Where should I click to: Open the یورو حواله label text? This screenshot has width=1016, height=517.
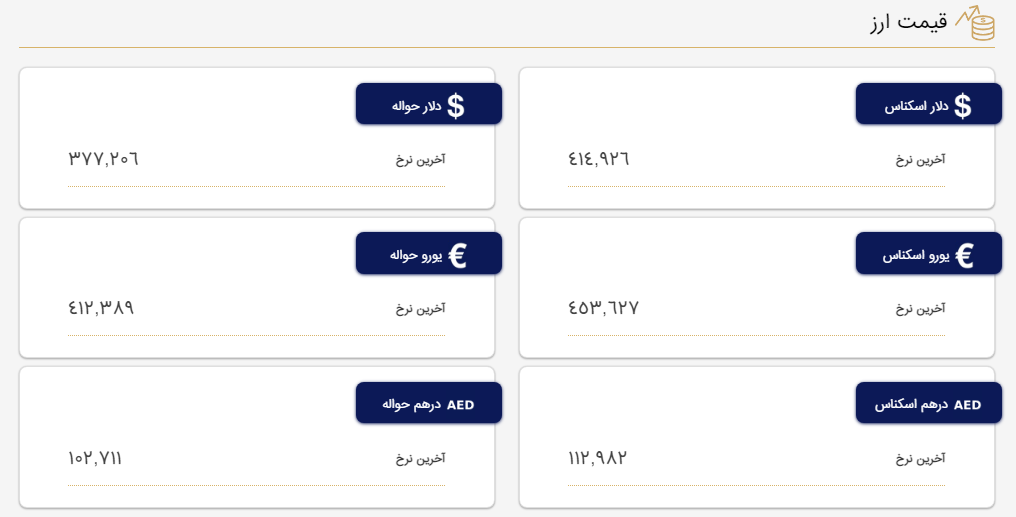click(409, 256)
